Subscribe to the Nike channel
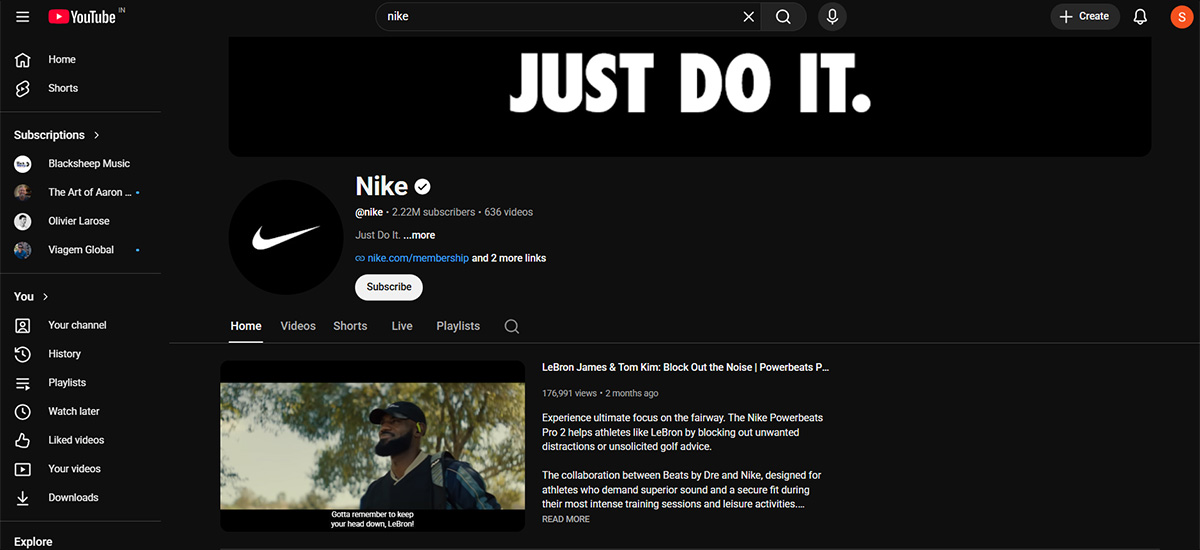This screenshot has width=1200, height=550. (x=389, y=287)
